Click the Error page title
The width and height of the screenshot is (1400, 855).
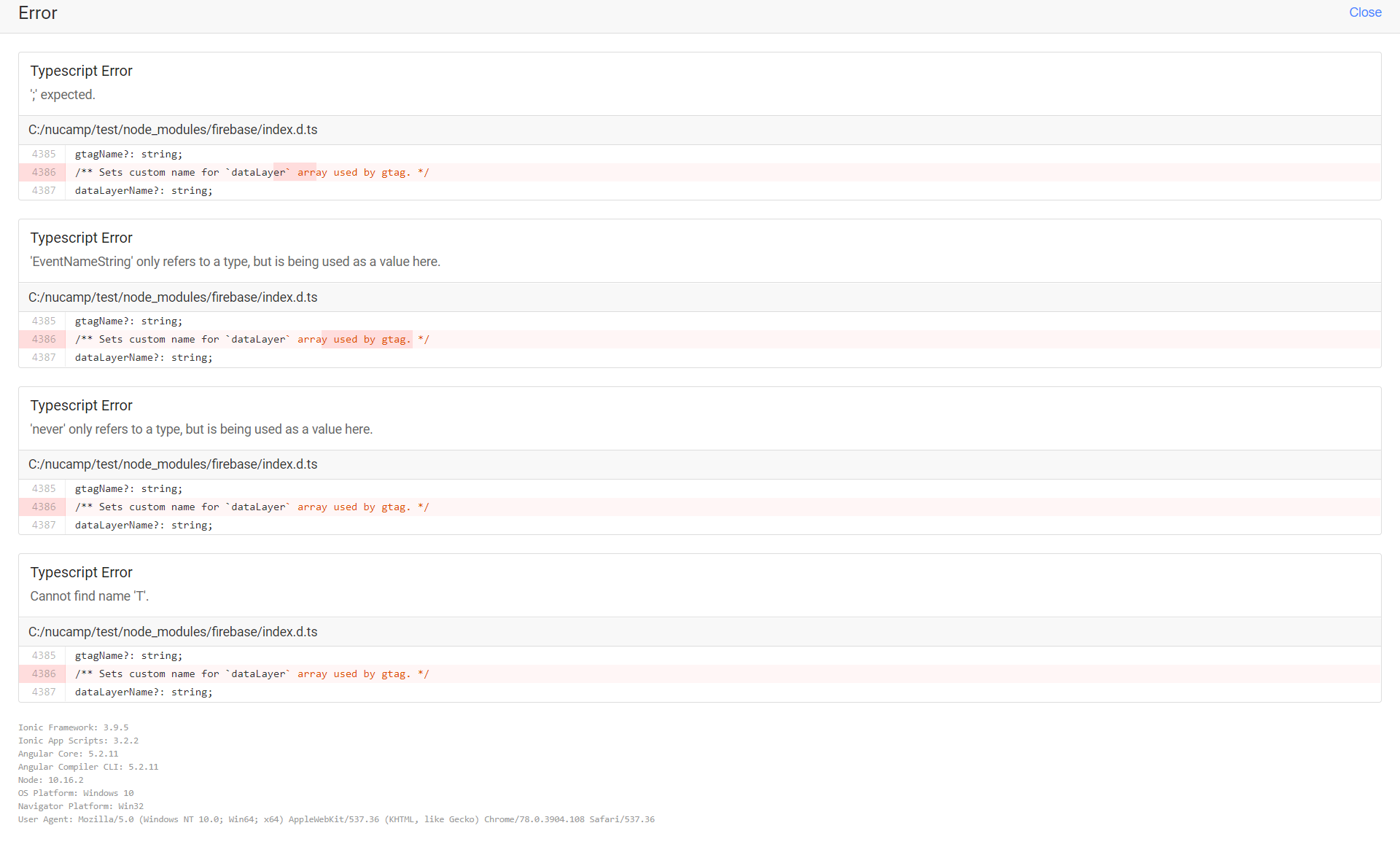pyautogui.click(x=36, y=12)
